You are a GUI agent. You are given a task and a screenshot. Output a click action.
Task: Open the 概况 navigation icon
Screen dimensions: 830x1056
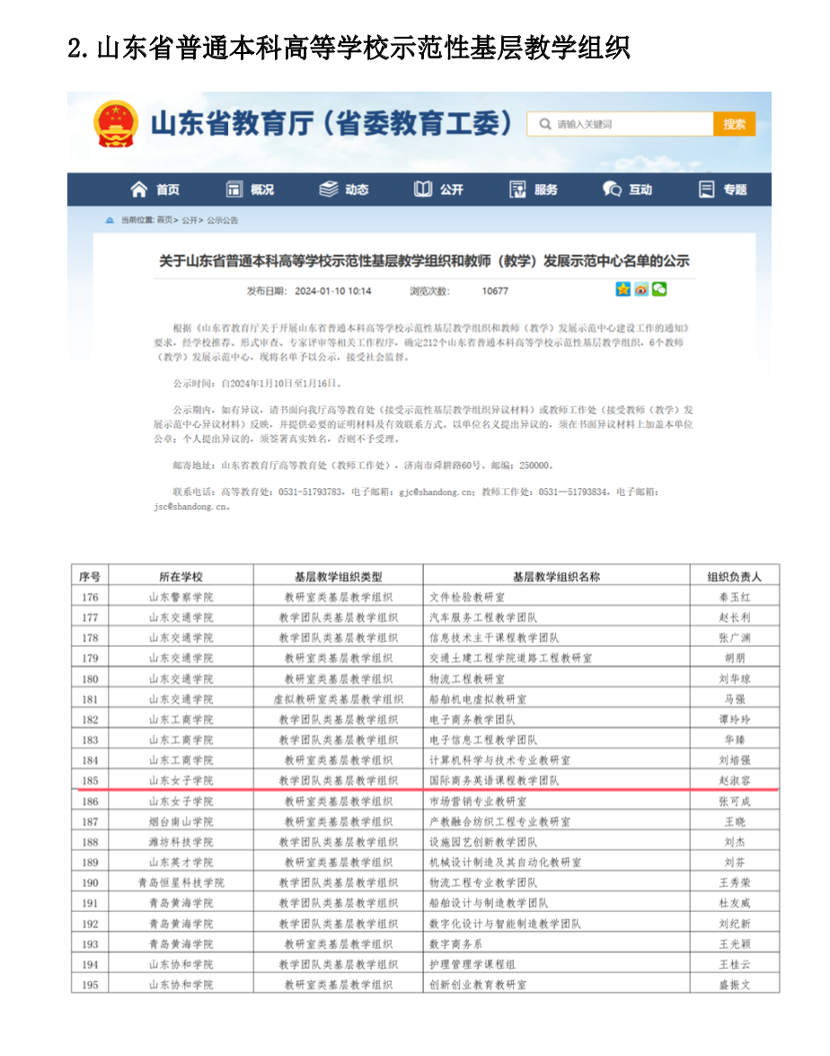[234, 190]
